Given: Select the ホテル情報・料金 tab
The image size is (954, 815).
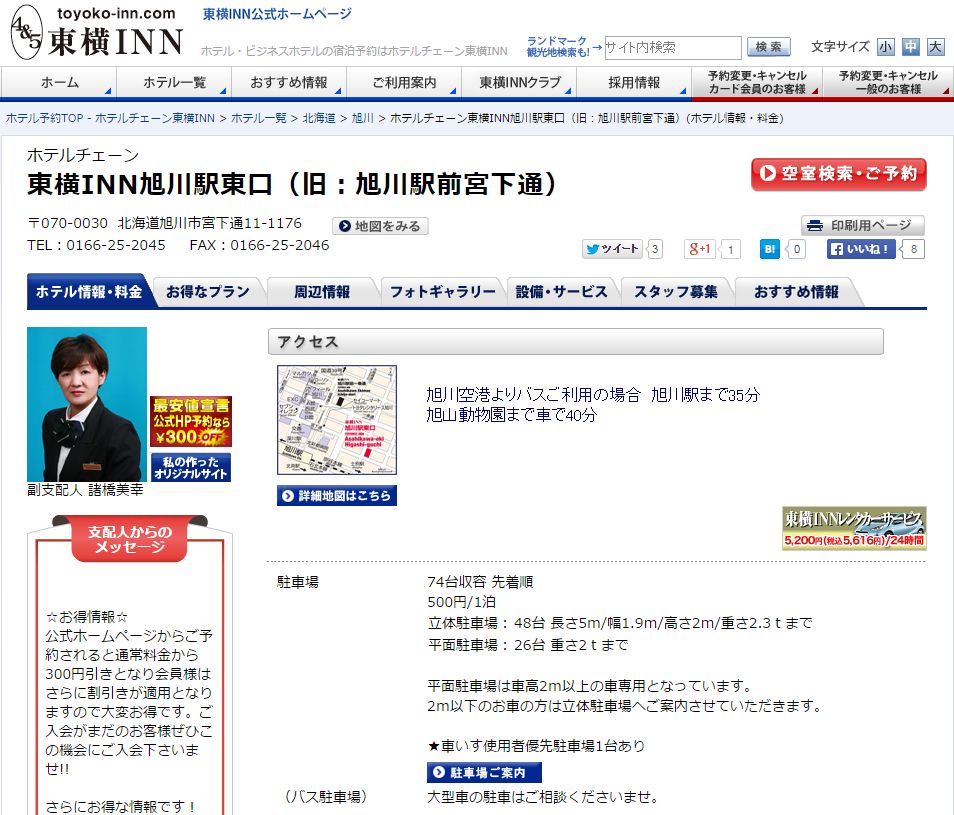Looking at the screenshot, I should pos(89,292).
